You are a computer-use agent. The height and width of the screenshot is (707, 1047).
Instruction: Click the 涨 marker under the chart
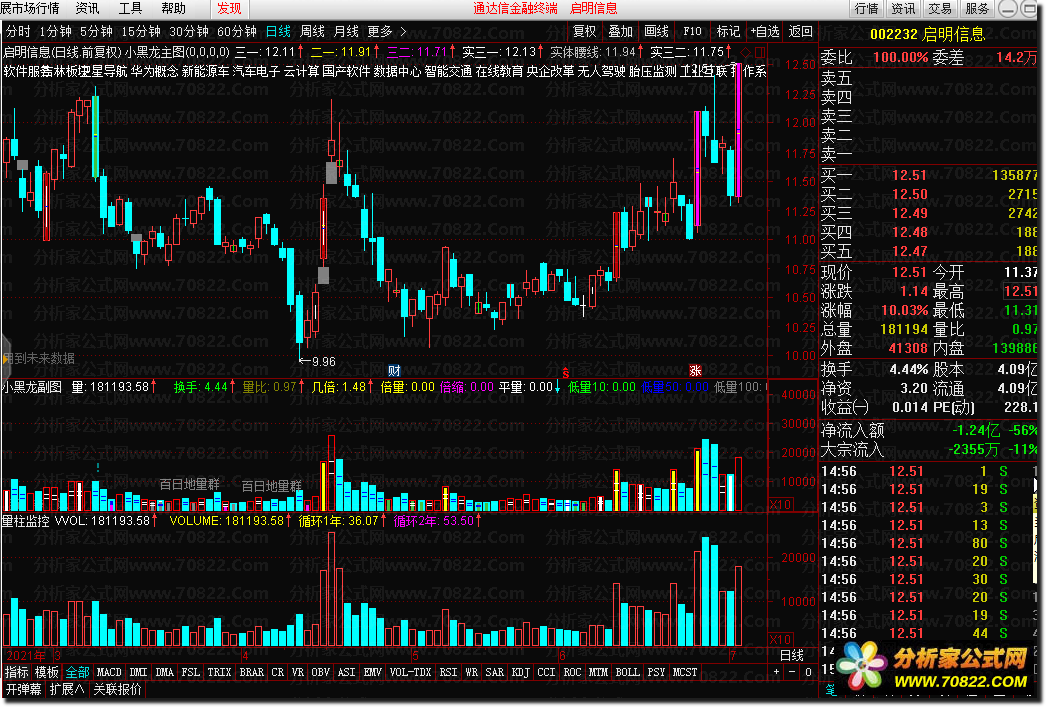tap(695, 371)
